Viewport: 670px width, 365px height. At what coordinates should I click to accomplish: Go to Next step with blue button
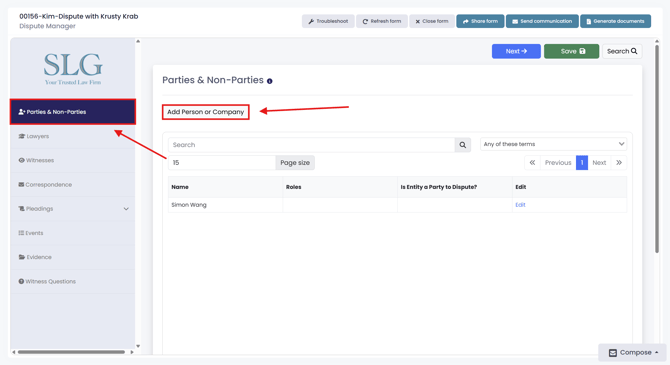coord(516,51)
